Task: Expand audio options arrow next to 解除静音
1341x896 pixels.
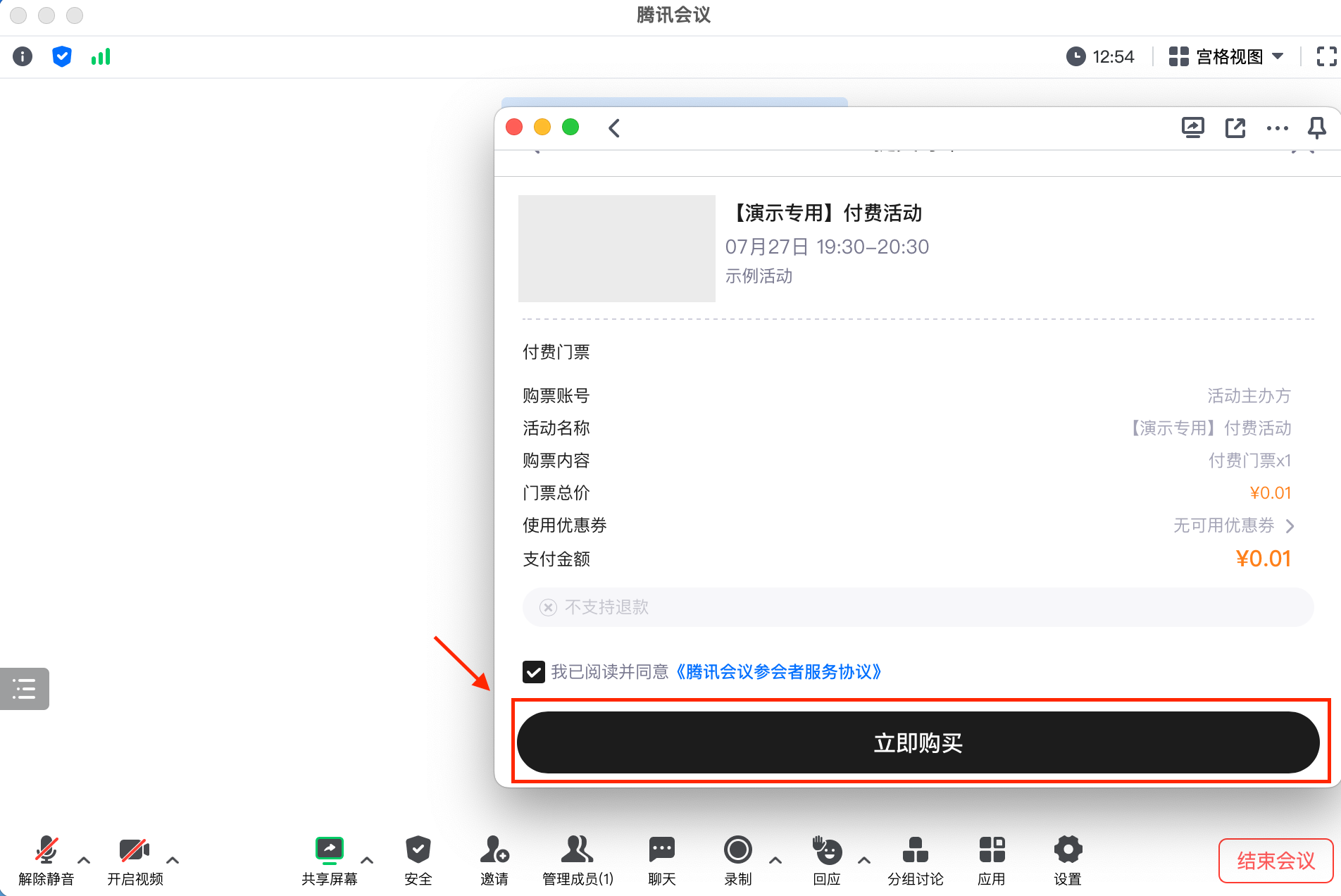Action: point(84,860)
